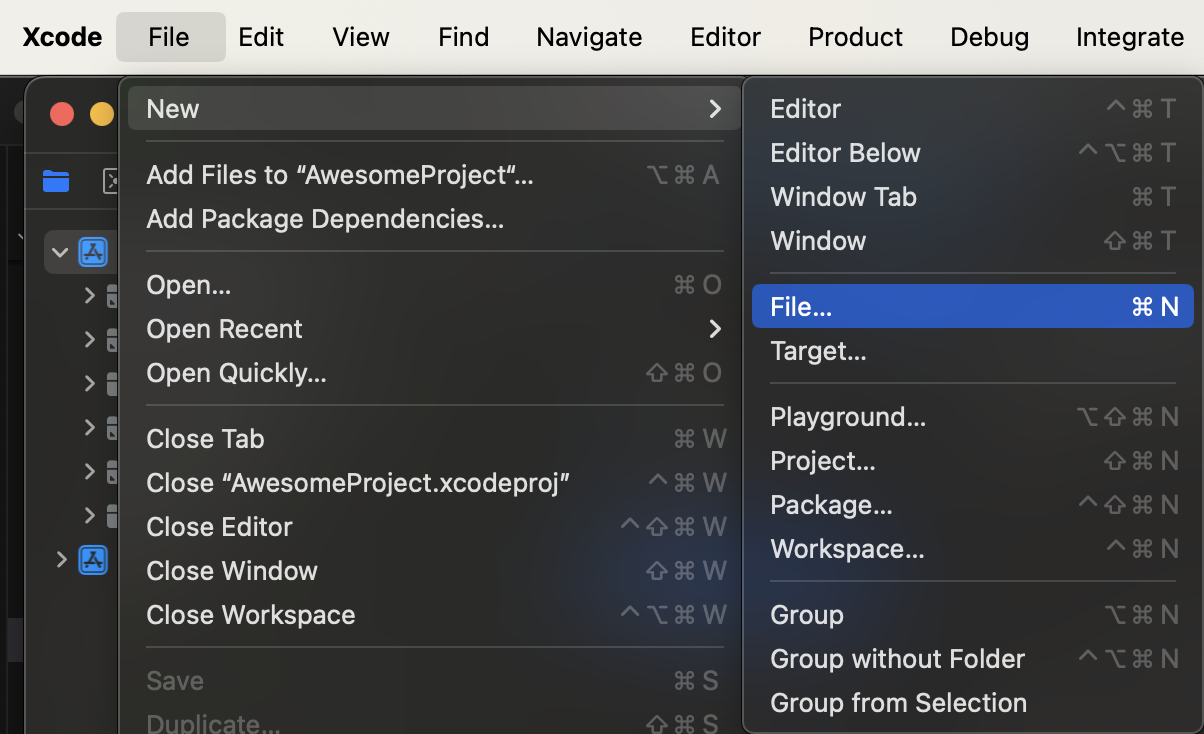Select Target… from the New submenu
1204x734 pixels.
click(x=818, y=351)
